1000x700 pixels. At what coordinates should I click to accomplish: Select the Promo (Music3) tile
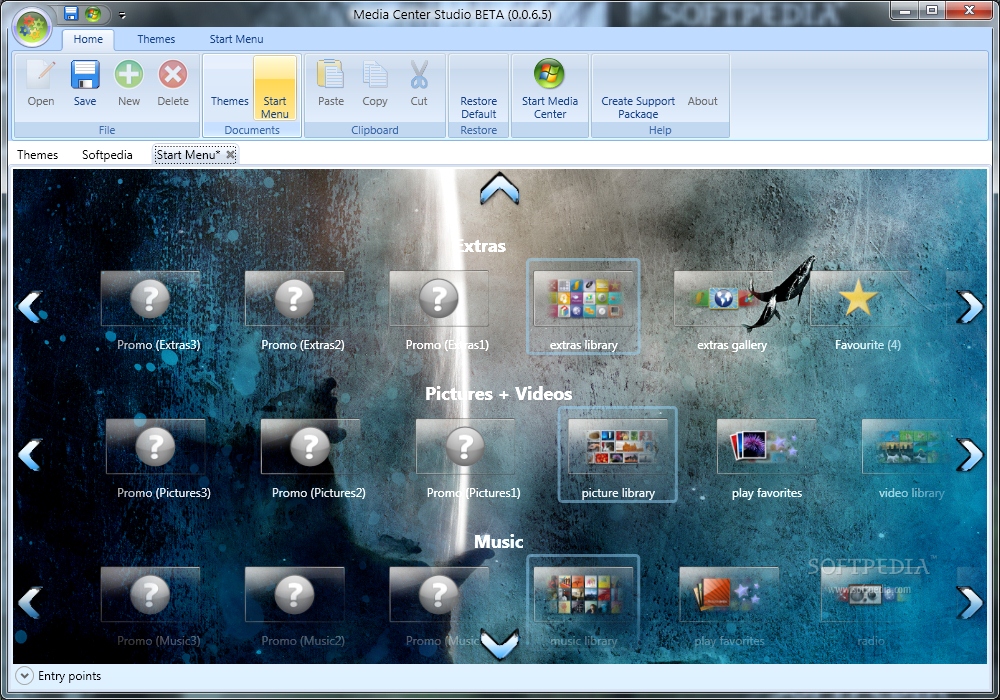151,607
